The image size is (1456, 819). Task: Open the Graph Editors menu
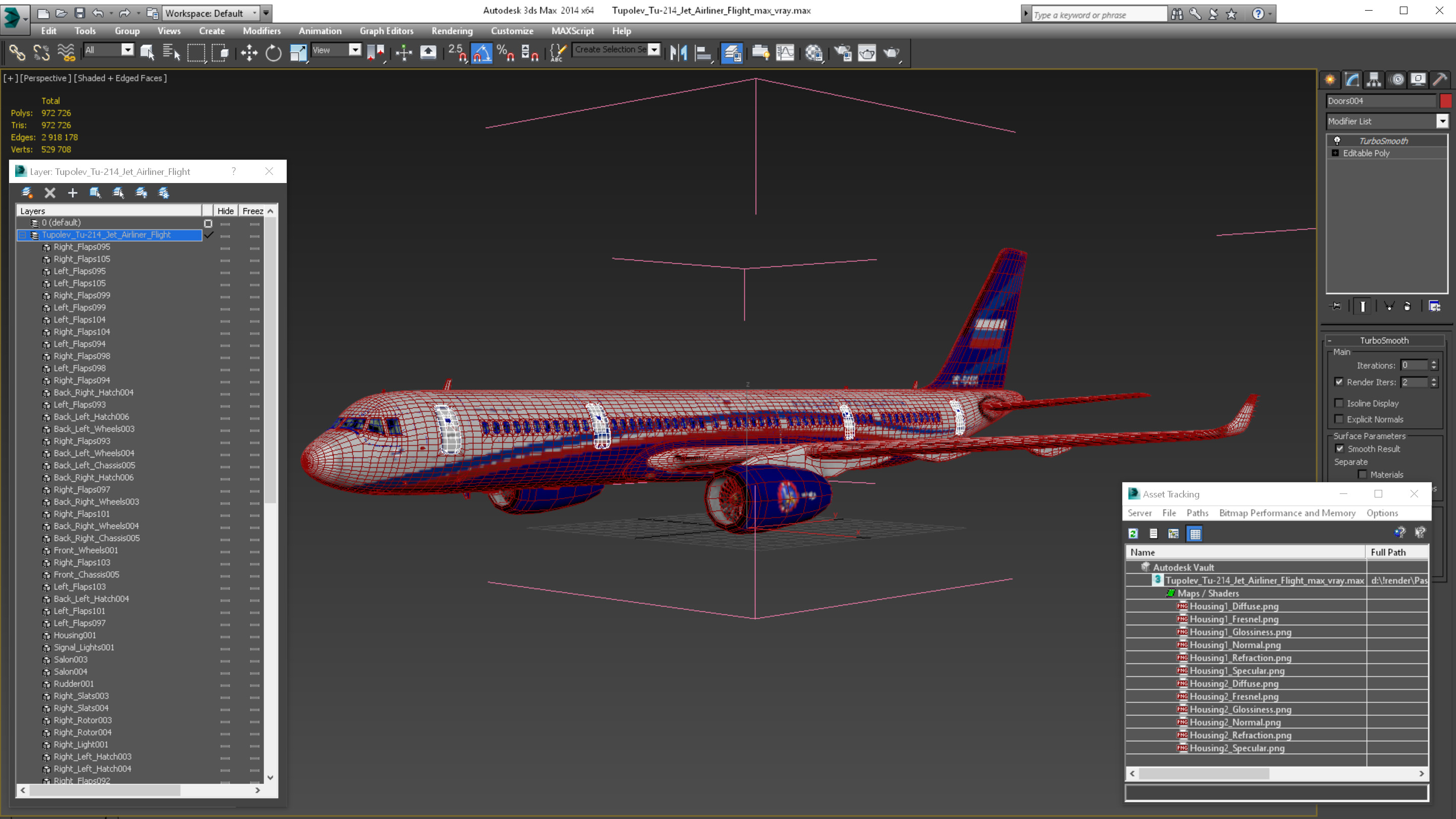click(387, 30)
